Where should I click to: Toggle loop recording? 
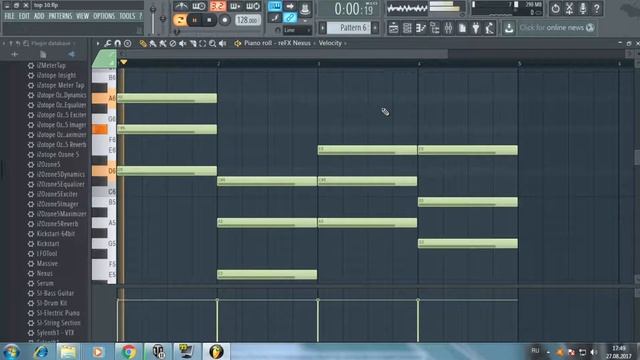coord(253,6)
